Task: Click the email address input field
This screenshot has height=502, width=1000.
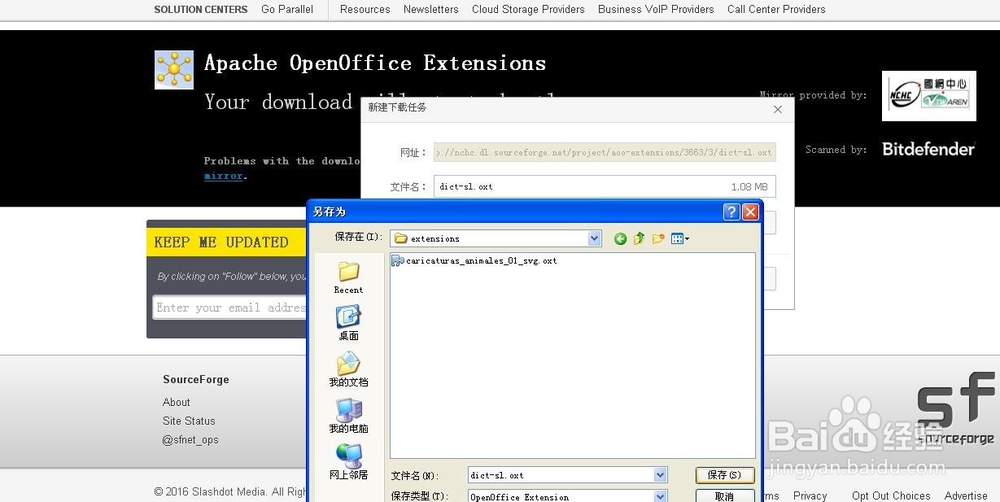Action: pos(230,307)
